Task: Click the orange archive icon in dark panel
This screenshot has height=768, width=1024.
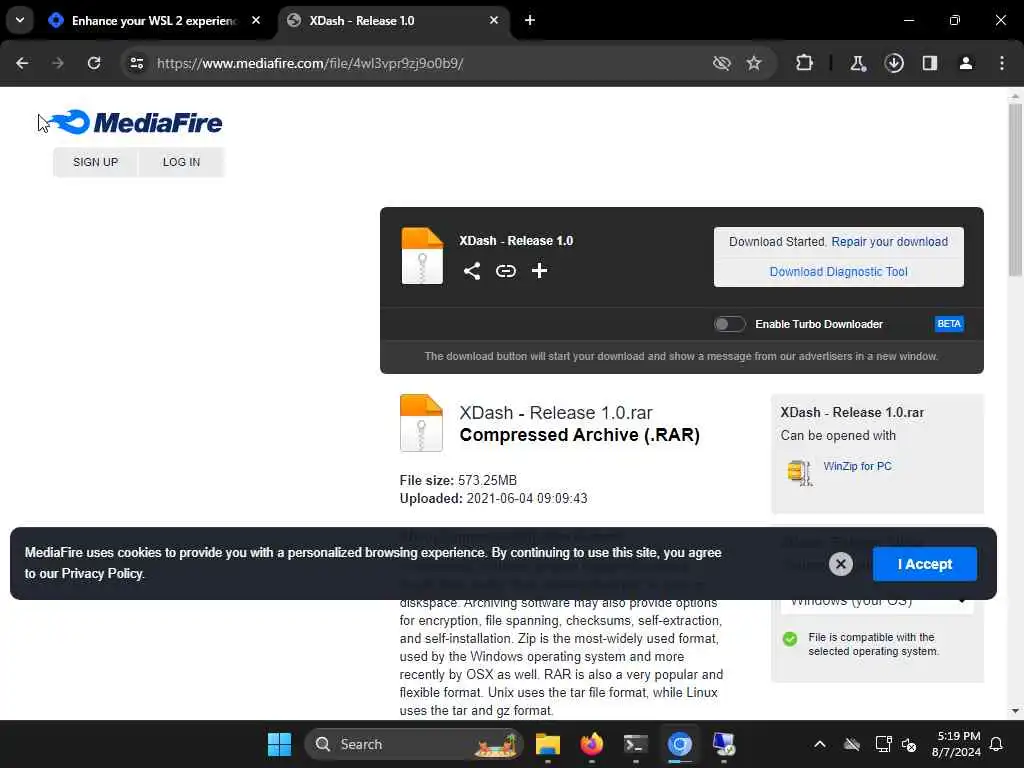Action: [x=422, y=256]
